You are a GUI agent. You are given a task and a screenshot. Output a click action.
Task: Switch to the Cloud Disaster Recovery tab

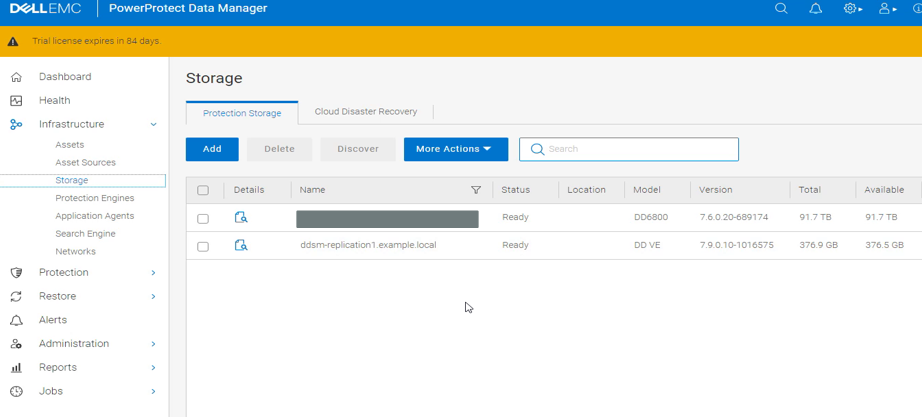pyautogui.click(x=366, y=112)
